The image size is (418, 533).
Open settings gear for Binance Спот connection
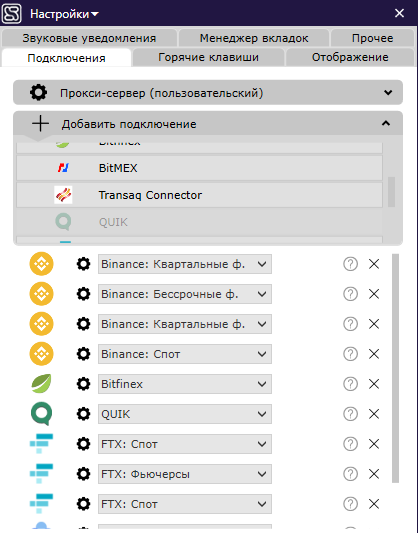(x=83, y=354)
